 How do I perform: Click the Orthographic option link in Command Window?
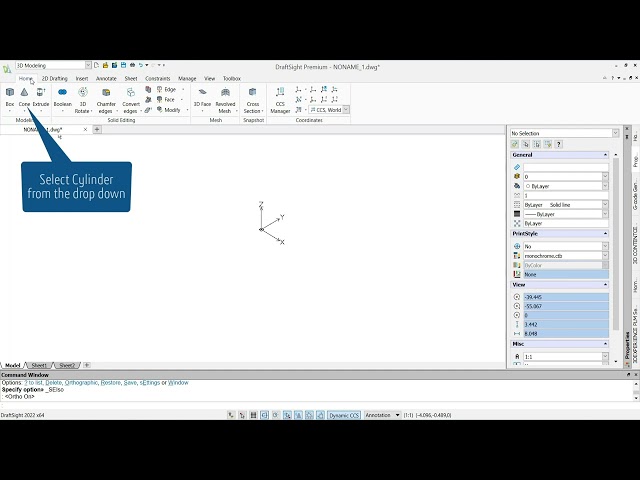81,383
